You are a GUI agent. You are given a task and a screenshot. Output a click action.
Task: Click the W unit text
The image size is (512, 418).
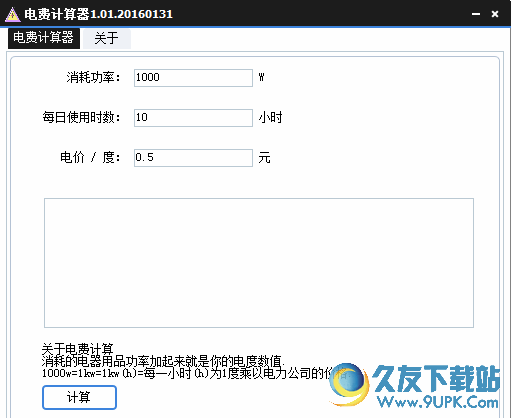point(261,77)
